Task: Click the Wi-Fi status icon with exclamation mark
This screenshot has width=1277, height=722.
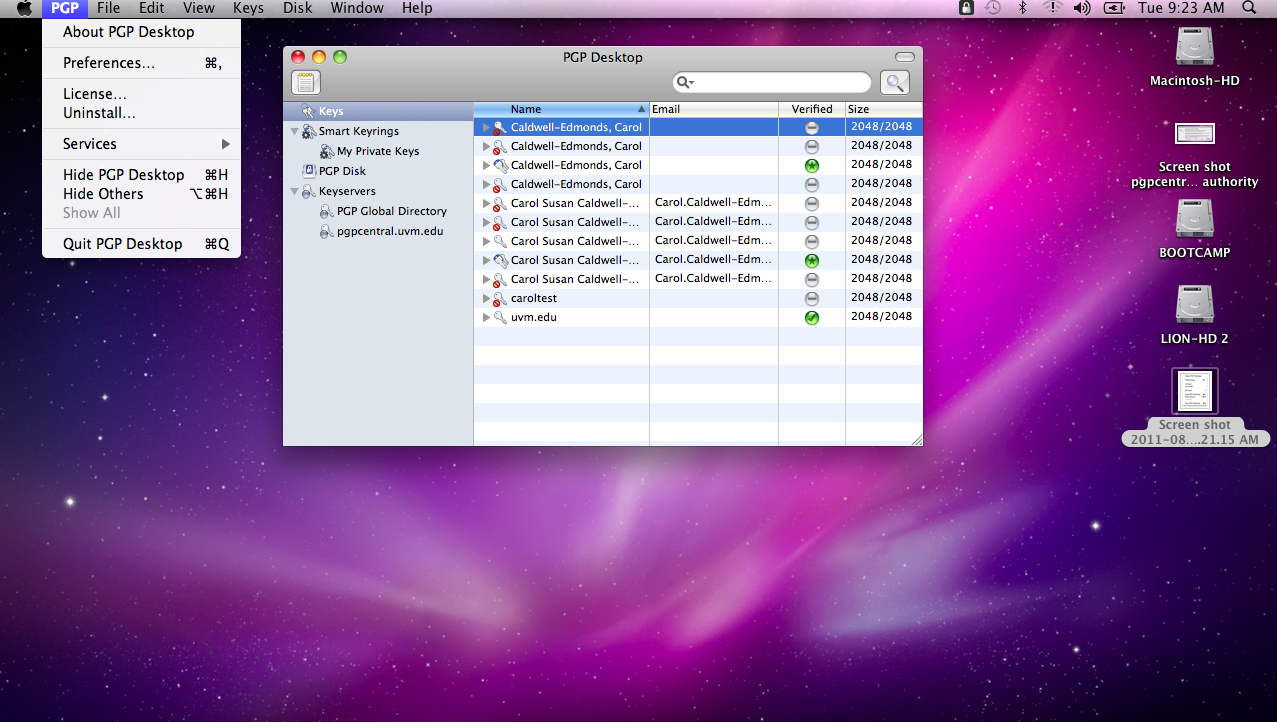Action: pyautogui.click(x=1051, y=8)
